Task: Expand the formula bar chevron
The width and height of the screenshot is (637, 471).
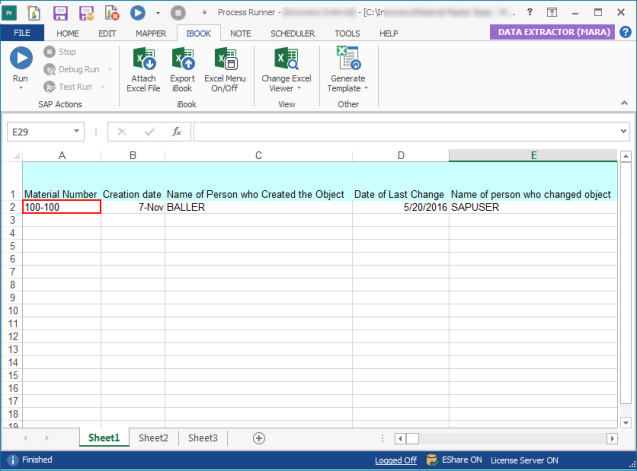Action: tap(624, 131)
